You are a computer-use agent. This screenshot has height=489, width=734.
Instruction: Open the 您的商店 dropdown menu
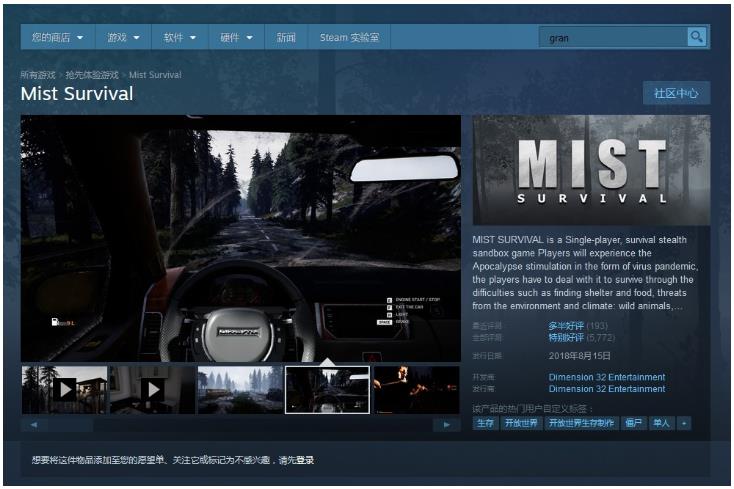pyautogui.click(x=56, y=38)
